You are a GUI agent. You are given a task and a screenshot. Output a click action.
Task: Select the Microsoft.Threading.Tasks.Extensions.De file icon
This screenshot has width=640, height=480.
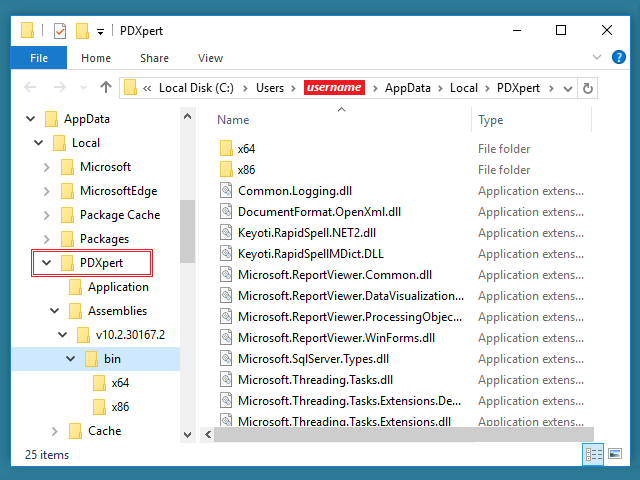tap(226, 400)
